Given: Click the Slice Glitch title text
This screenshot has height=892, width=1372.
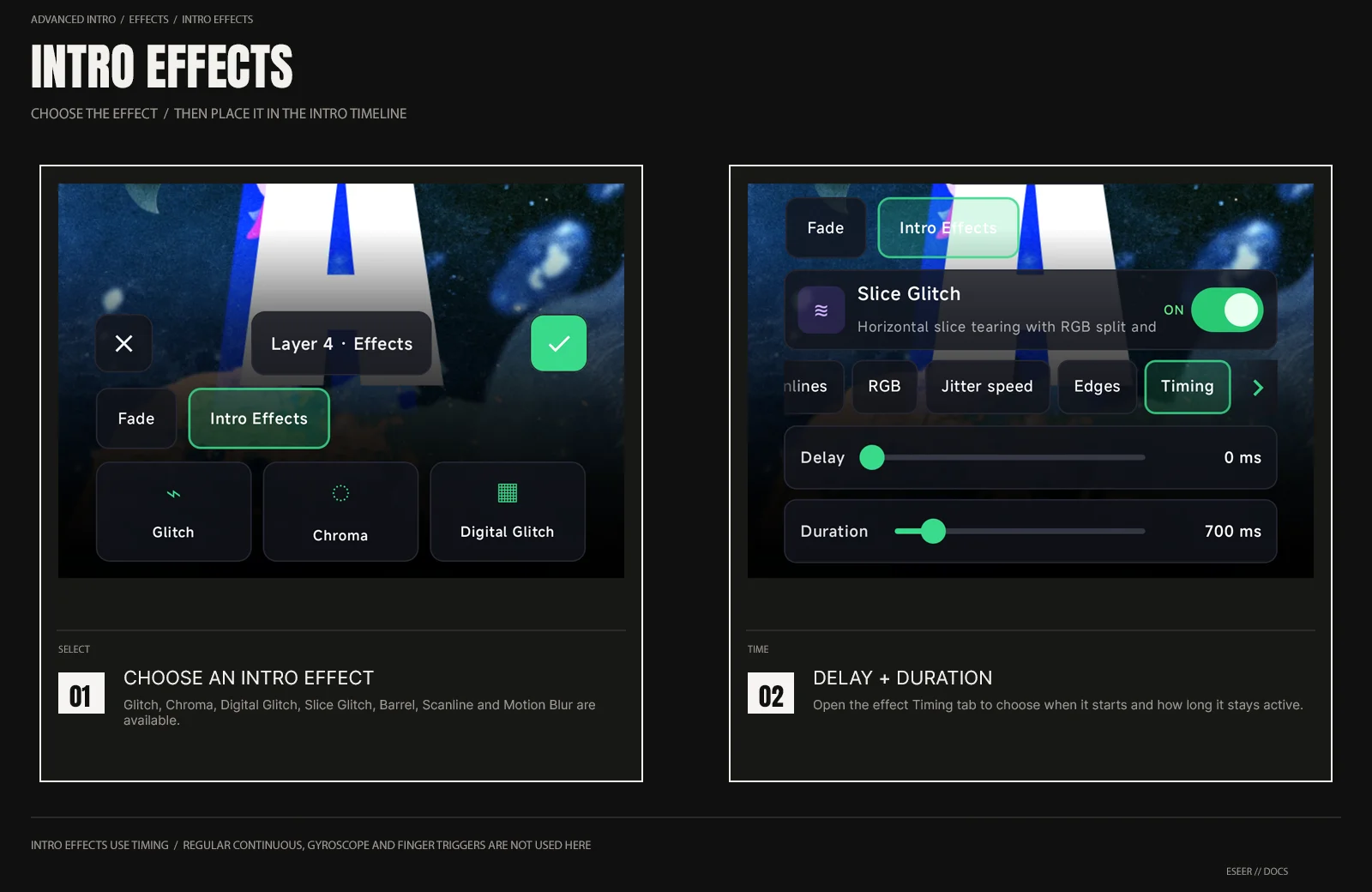Looking at the screenshot, I should tap(909, 294).
